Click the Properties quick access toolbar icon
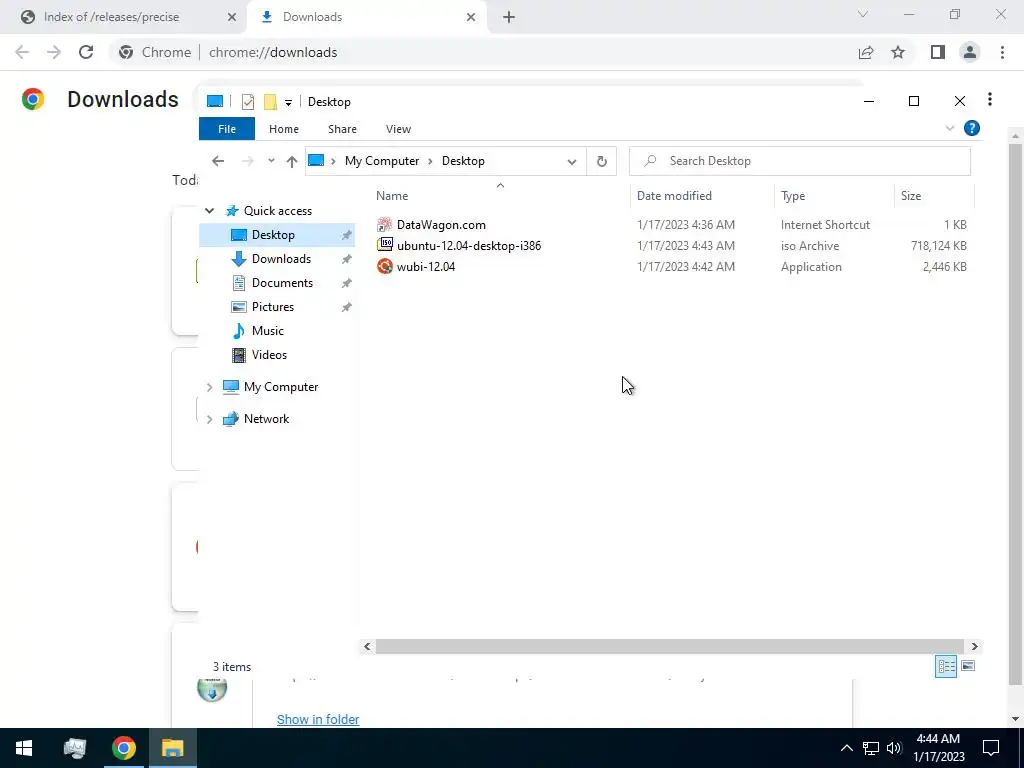The height and width of the screenshot is (768, 1024). 248,102
